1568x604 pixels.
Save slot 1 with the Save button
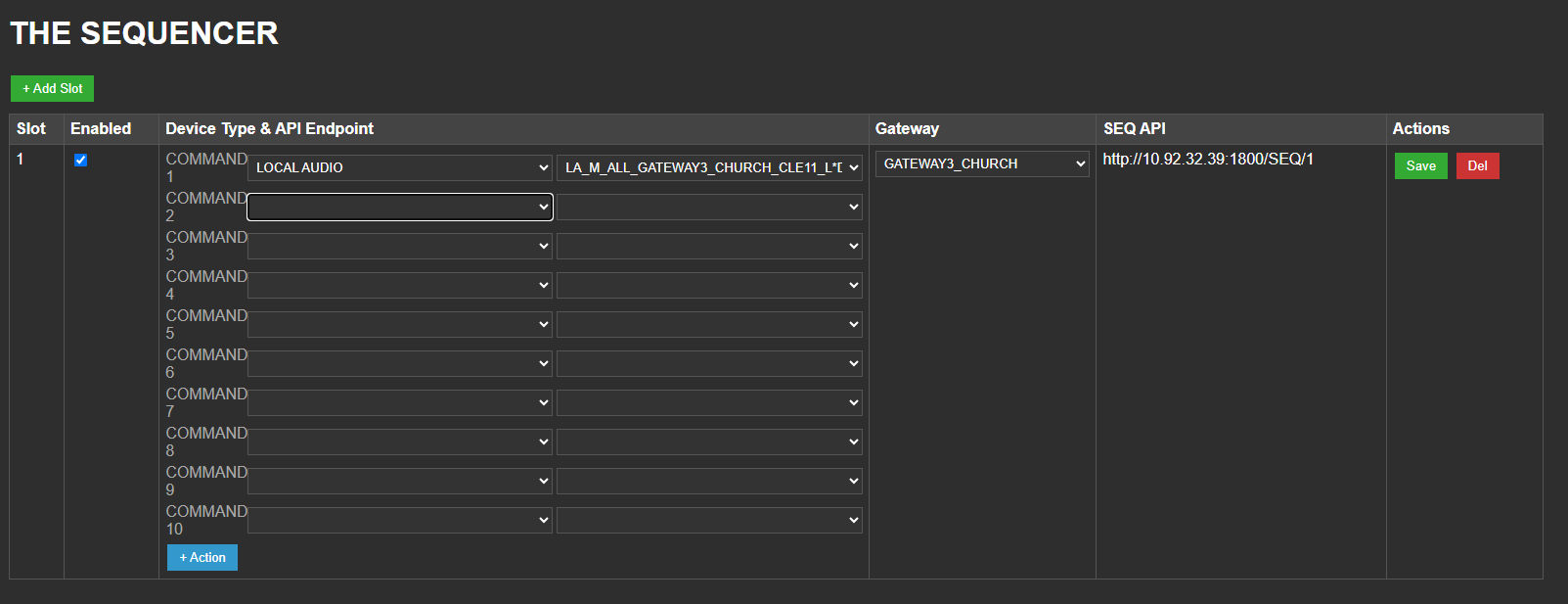(1420, 165)
